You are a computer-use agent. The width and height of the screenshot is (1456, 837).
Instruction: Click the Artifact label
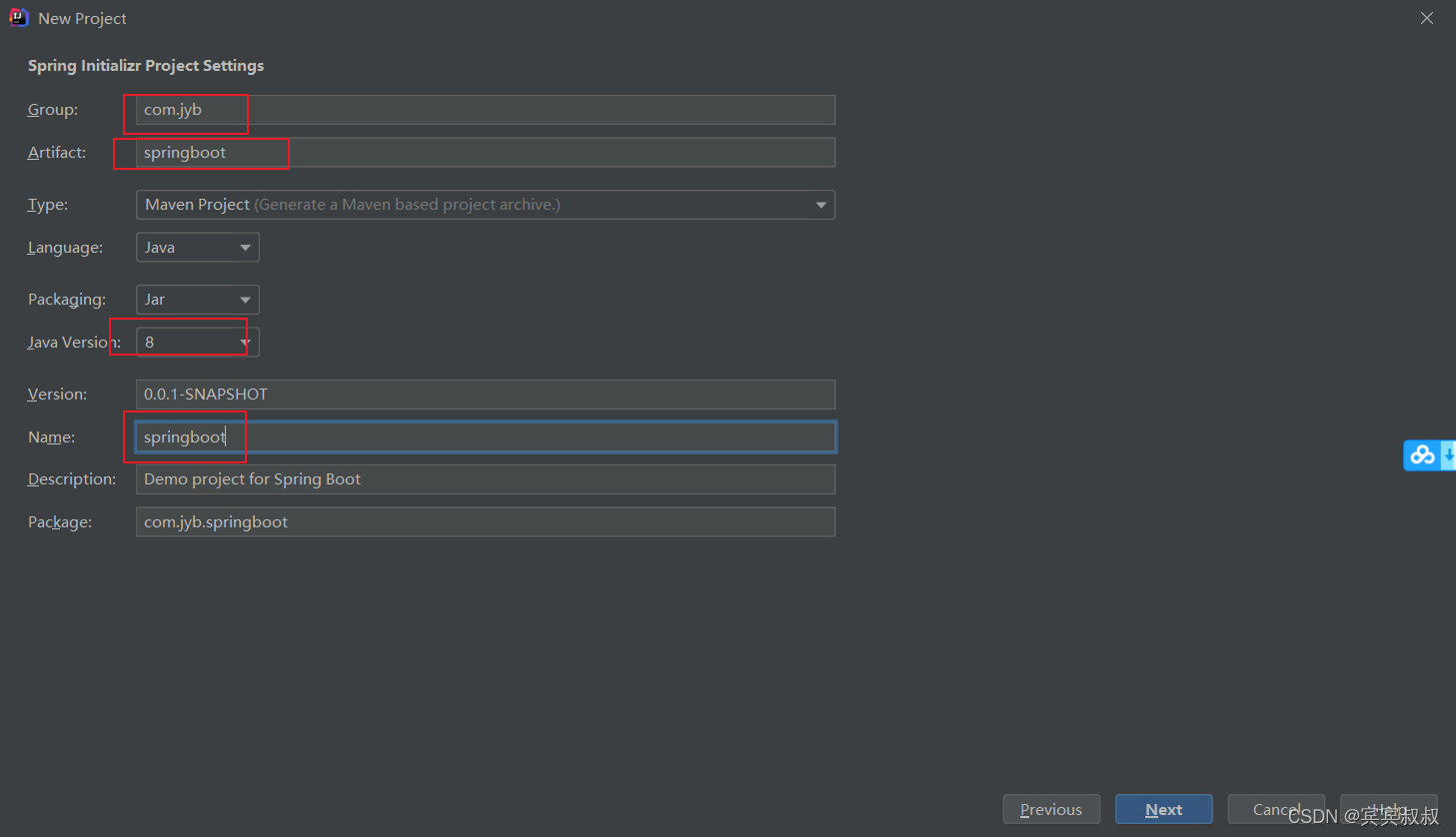coord(57,153)
